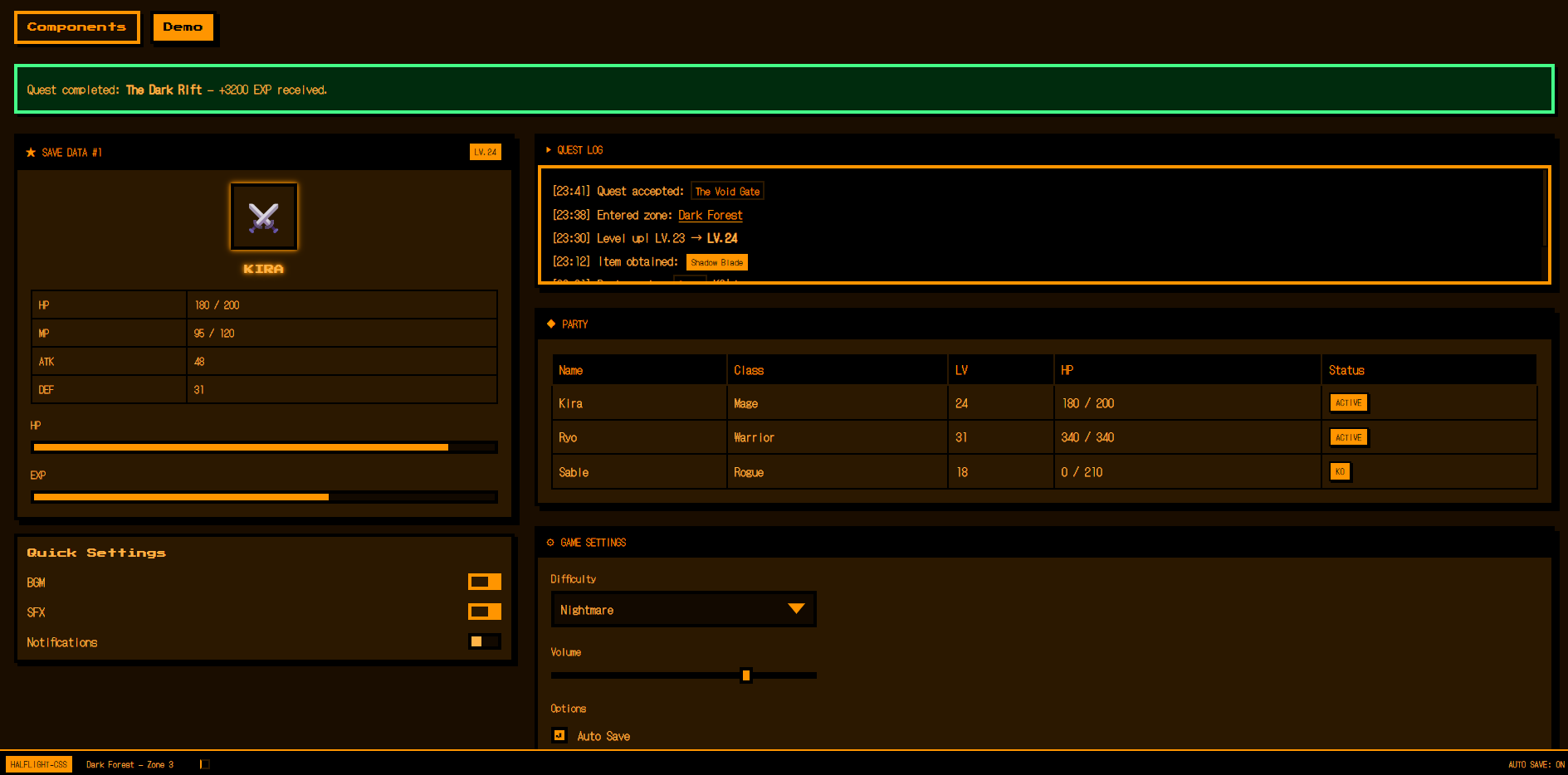This screenshot has width=1568, height=775.
Task: Collapse the Quest Log arrow
Action: [549, 150]
